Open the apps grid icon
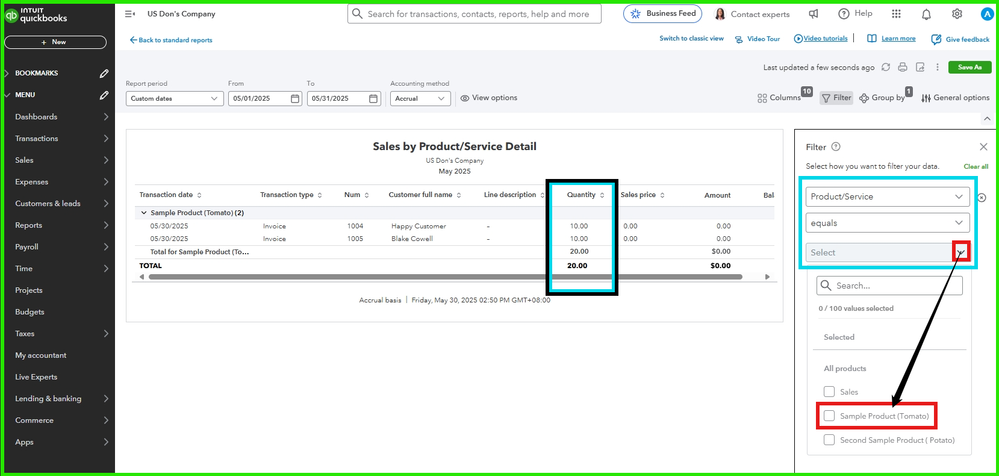 (896, 14)
